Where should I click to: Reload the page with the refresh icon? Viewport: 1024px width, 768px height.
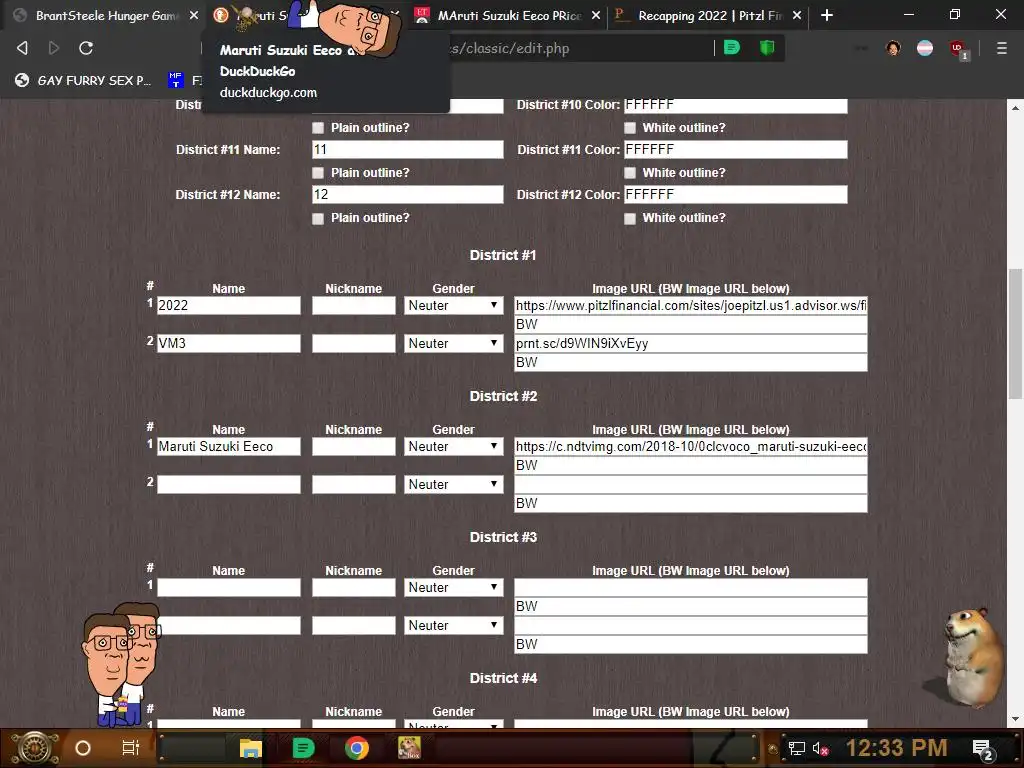pyautogui.click(x=86, y=48)
